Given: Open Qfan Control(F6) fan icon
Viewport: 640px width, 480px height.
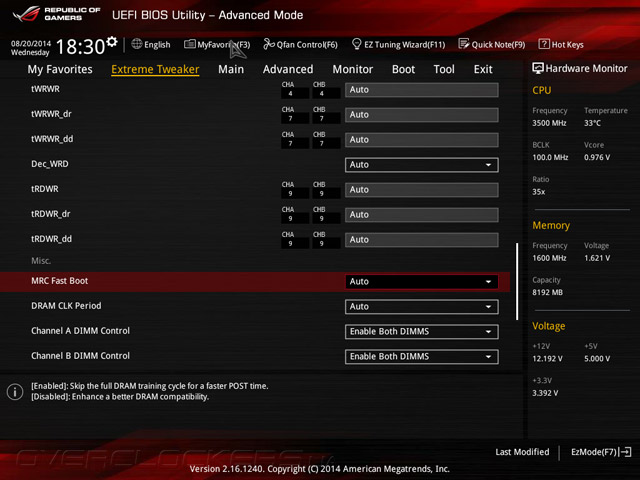Looking at the screenshot, I should tap(269, 44).
